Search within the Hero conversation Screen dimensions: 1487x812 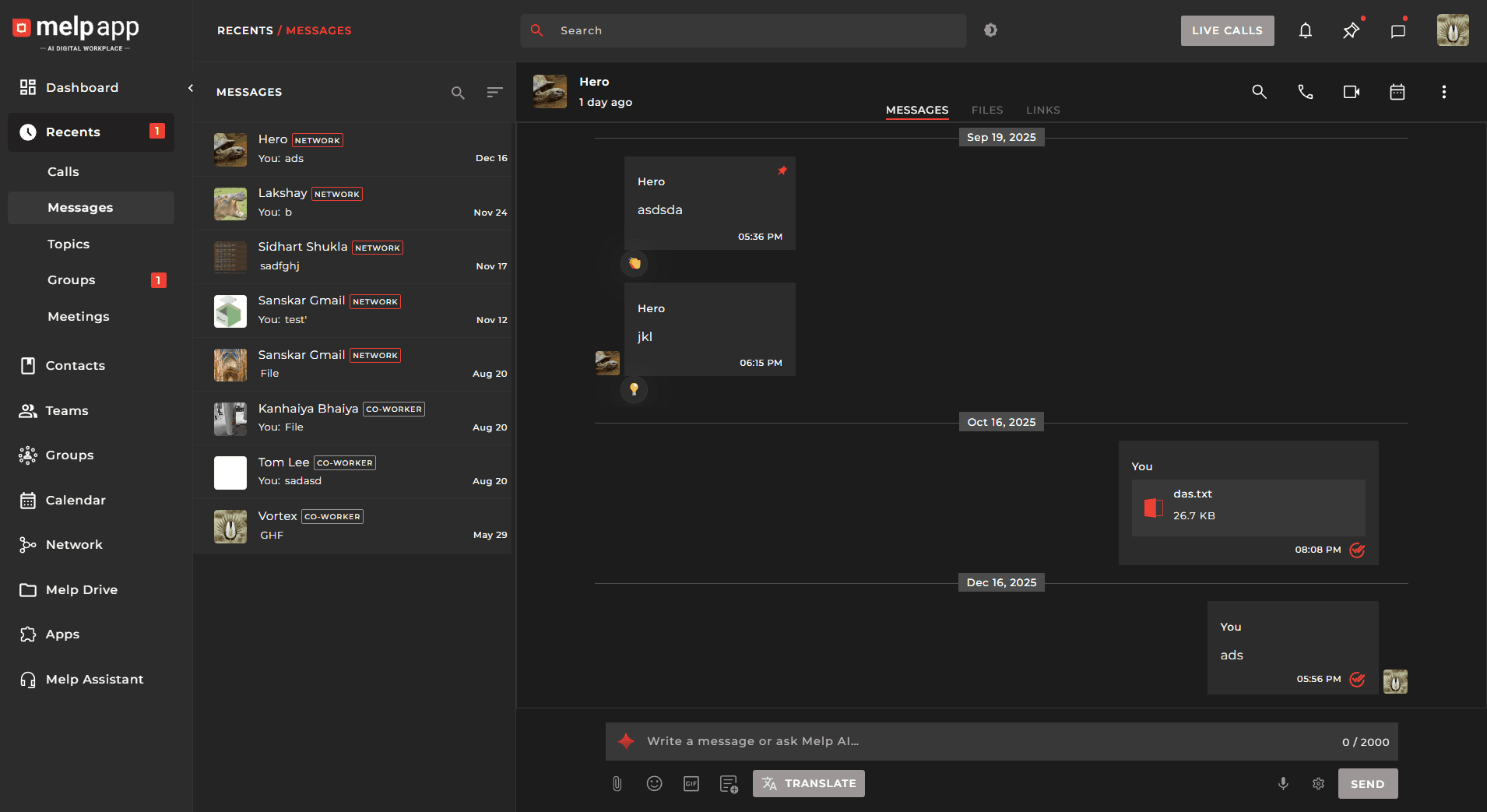(x=1259, y=92)
